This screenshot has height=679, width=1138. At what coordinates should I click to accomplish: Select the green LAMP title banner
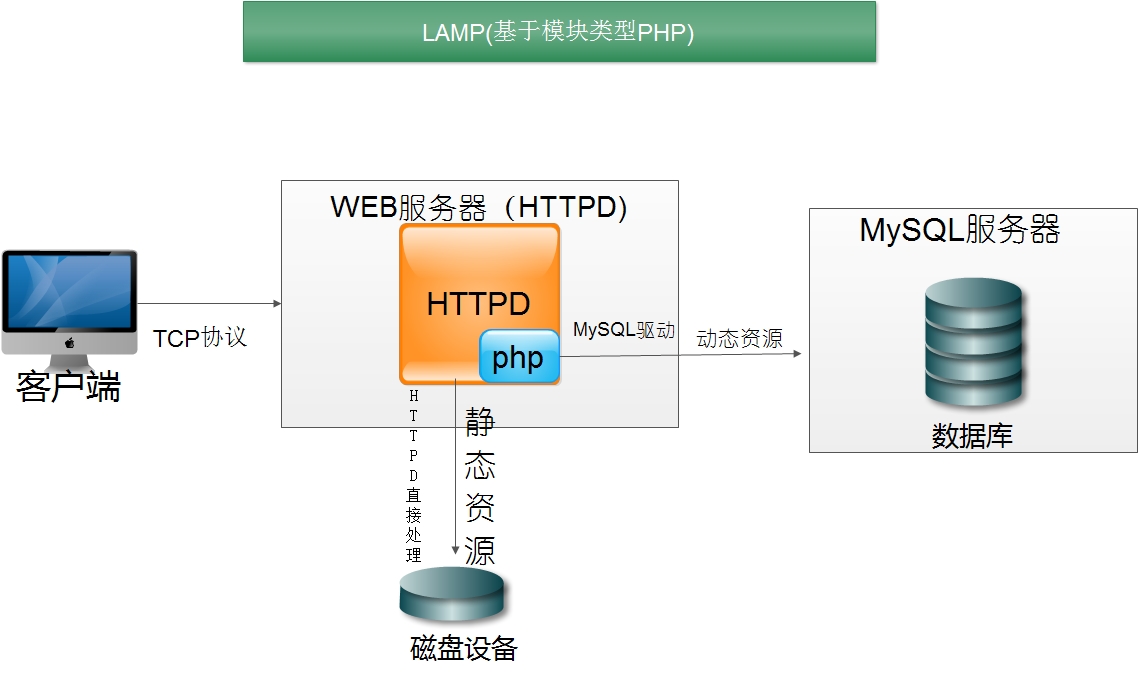tap(559, 32)
